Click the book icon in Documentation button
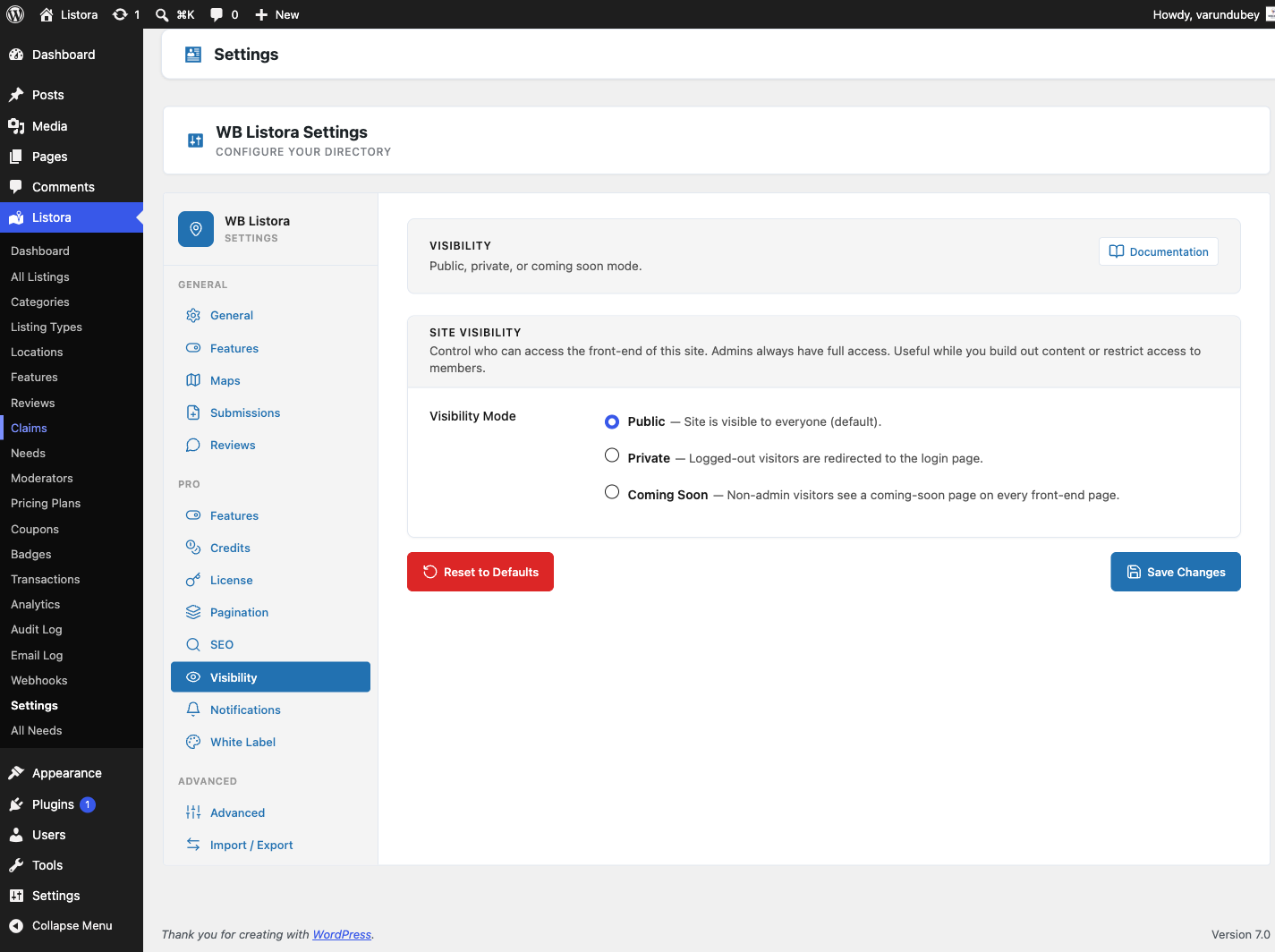The image size is (1275, 952). coord(1117,251)
